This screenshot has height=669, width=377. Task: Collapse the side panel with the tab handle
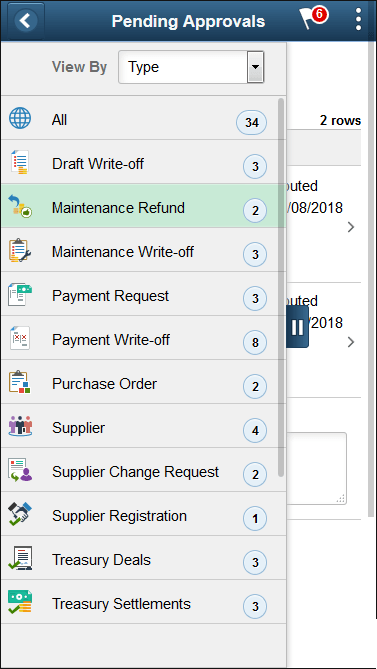[297, 327]
